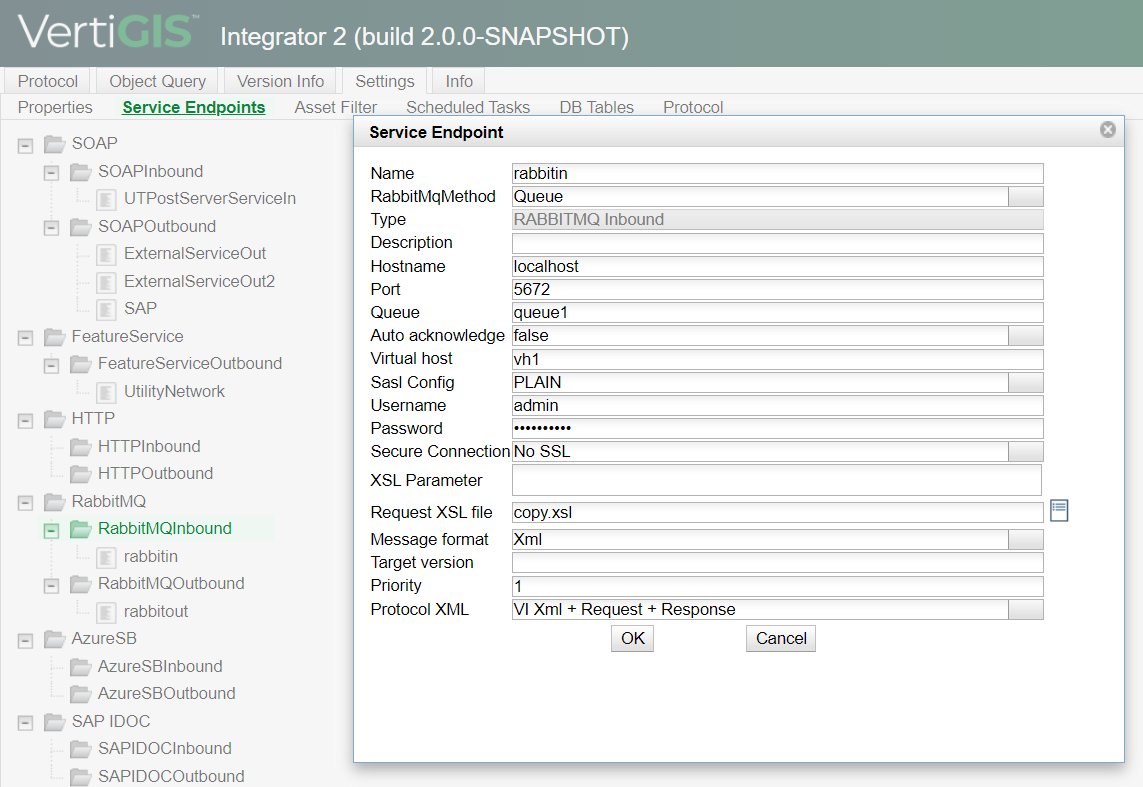Screen dimensions: 1143x787
Task: Collapse the FeatureService tree node
Action: point(26,338)
